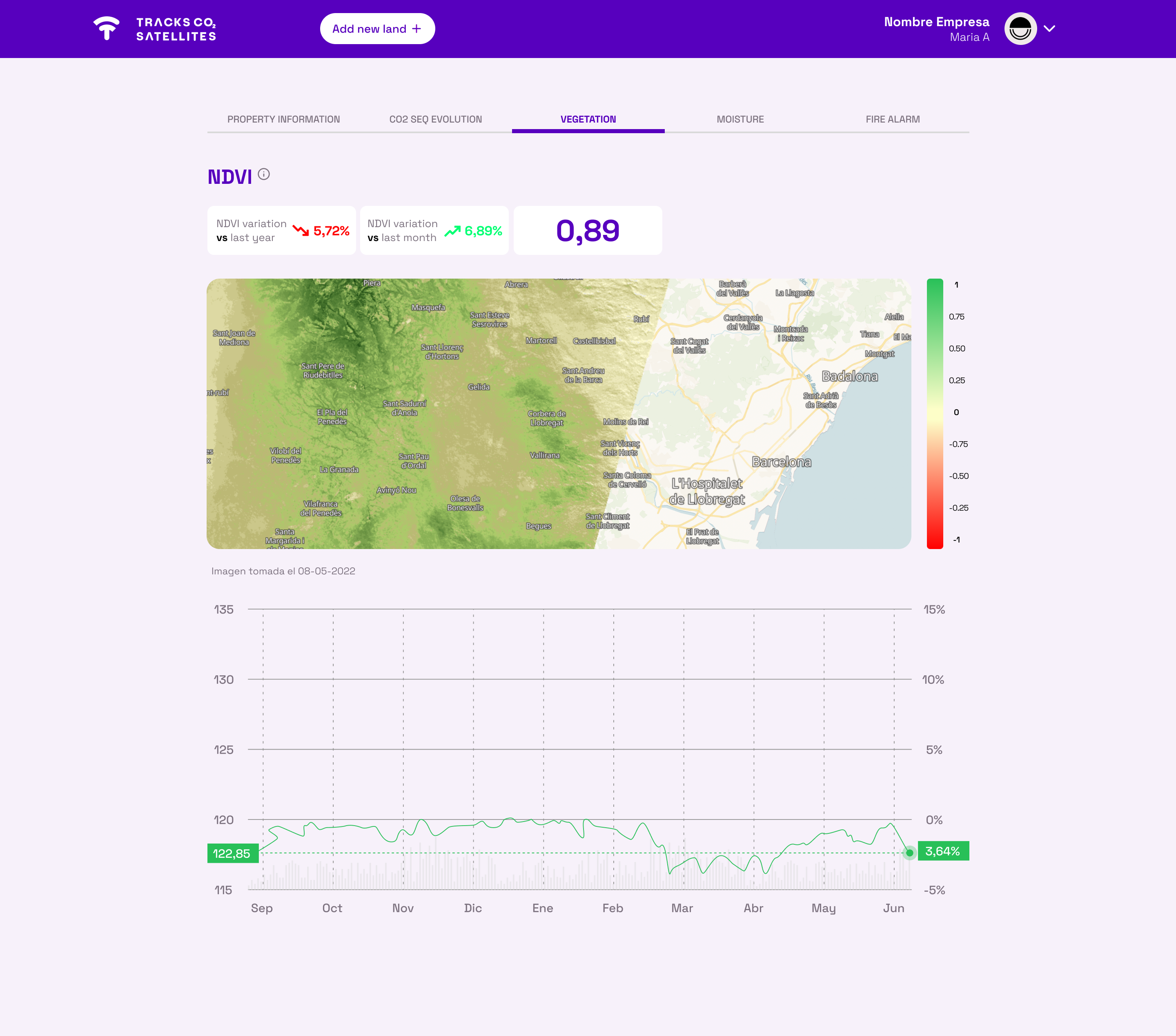Click the NDVI variation vs last year card
The width and height of the screenshot is (1176, 1036).
281,231
